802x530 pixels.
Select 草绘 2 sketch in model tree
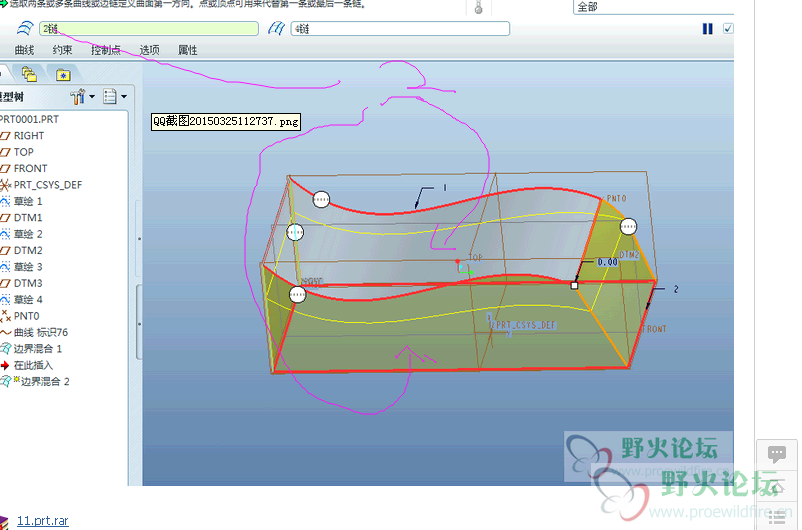(x=28, y=234)
